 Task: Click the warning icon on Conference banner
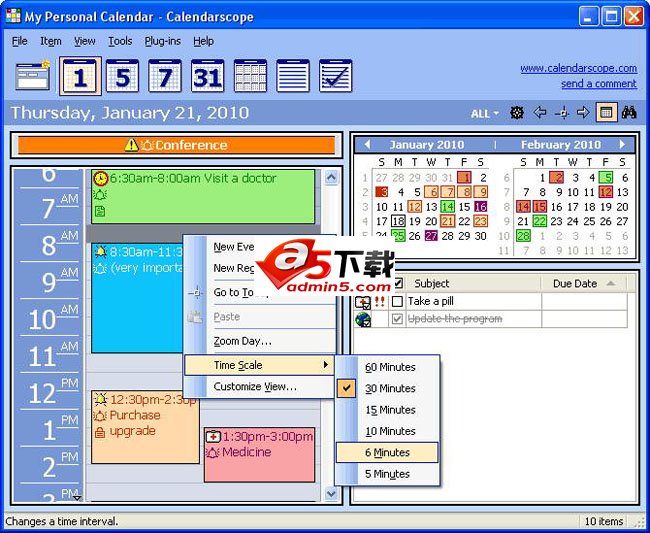[x=131, y=145]
